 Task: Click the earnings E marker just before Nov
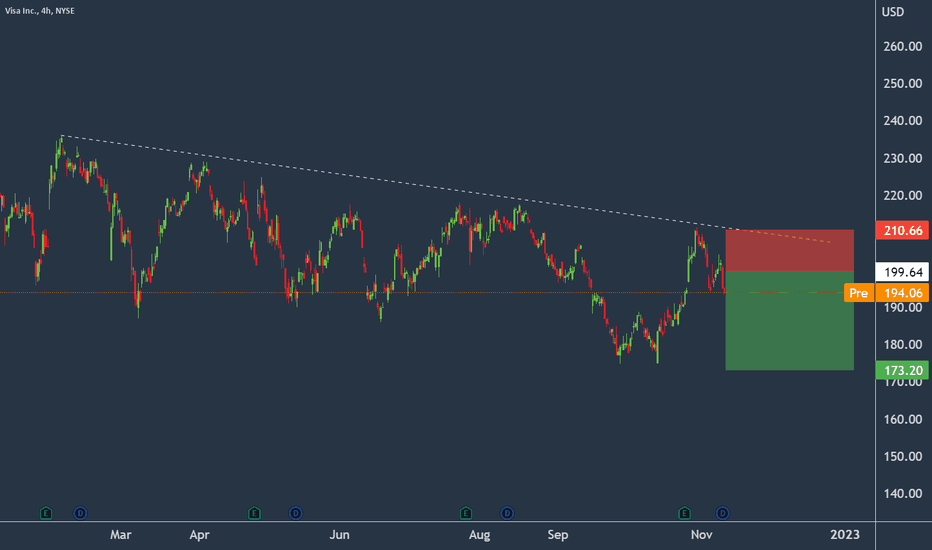click(x=685, y=513)
